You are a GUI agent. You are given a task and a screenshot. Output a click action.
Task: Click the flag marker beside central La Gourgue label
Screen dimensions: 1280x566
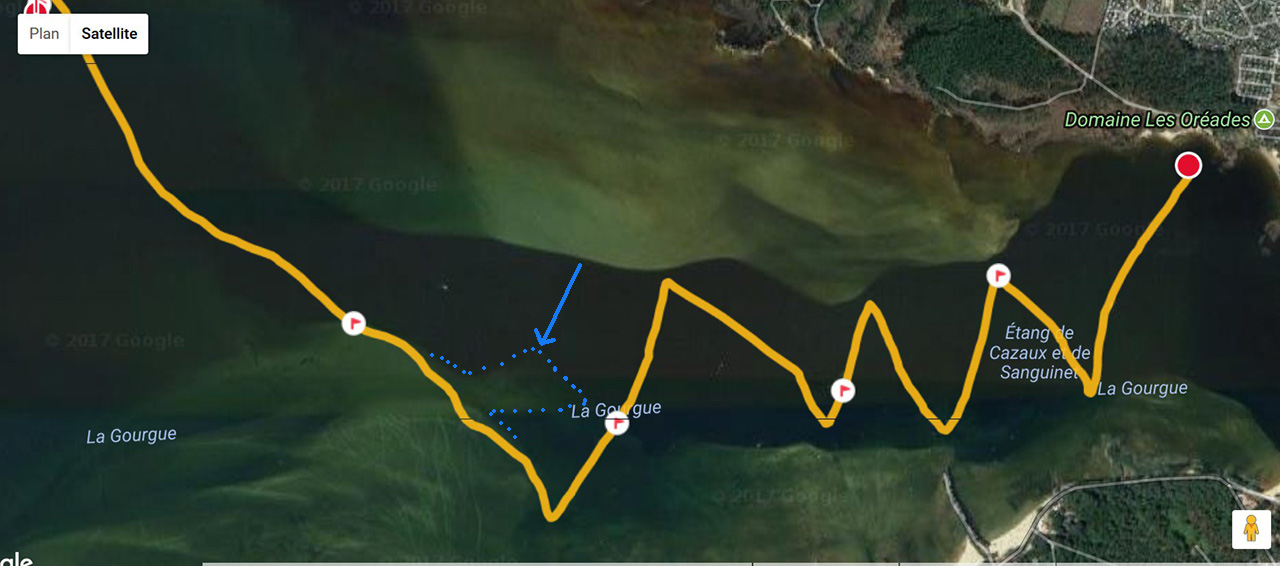pyautogui.click(x=617, y=424)
